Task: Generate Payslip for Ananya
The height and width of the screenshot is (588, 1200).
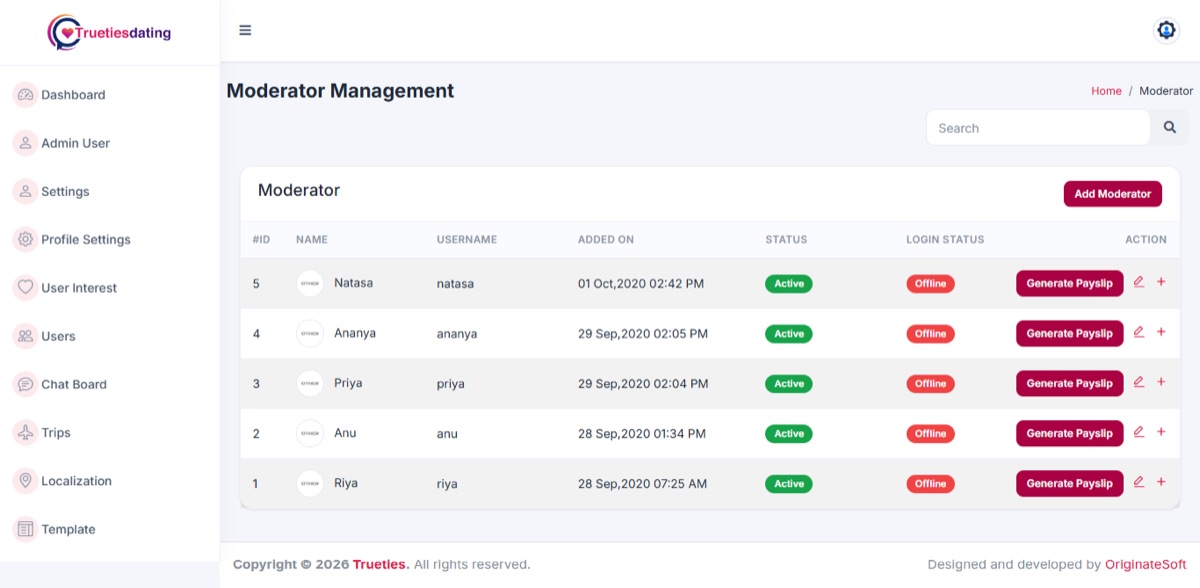Action: (x=1069, y=333)
